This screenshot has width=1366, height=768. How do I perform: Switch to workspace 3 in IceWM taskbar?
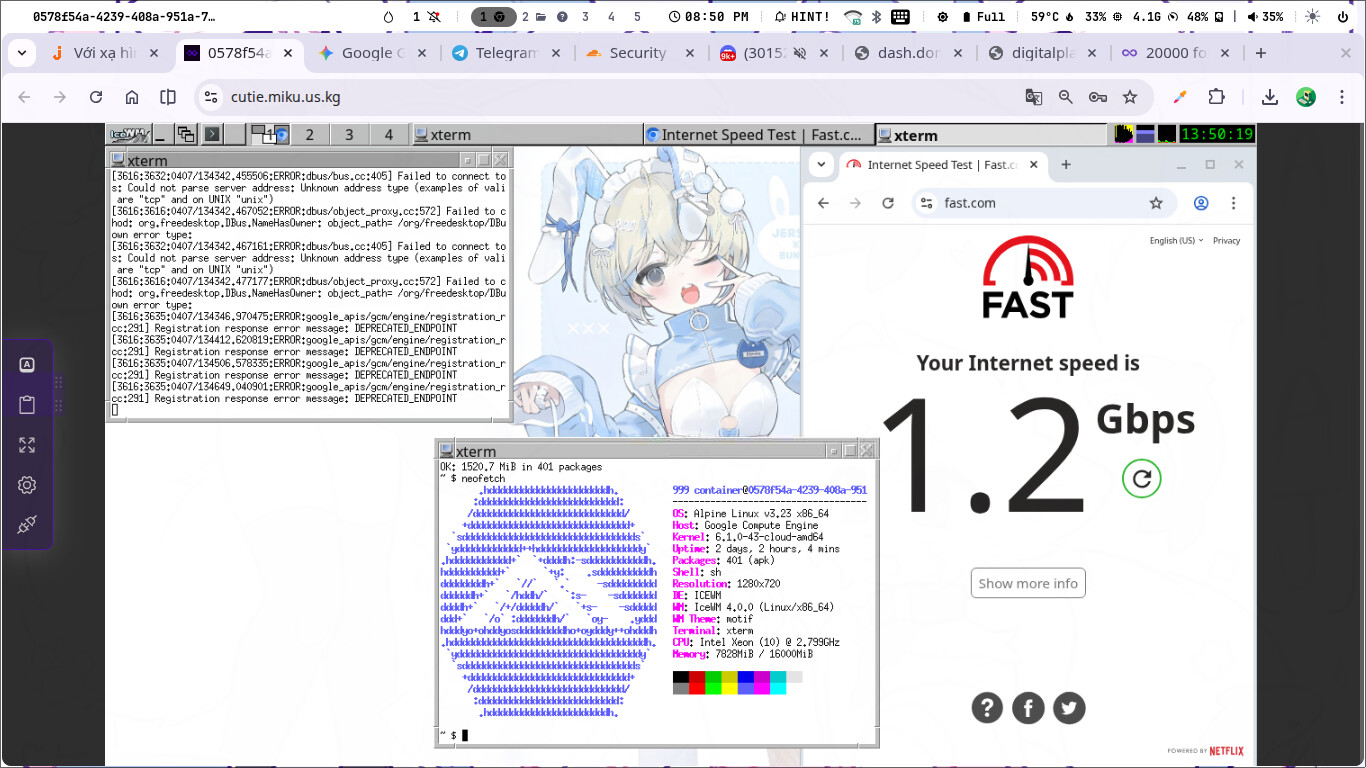tap(349, 135)
